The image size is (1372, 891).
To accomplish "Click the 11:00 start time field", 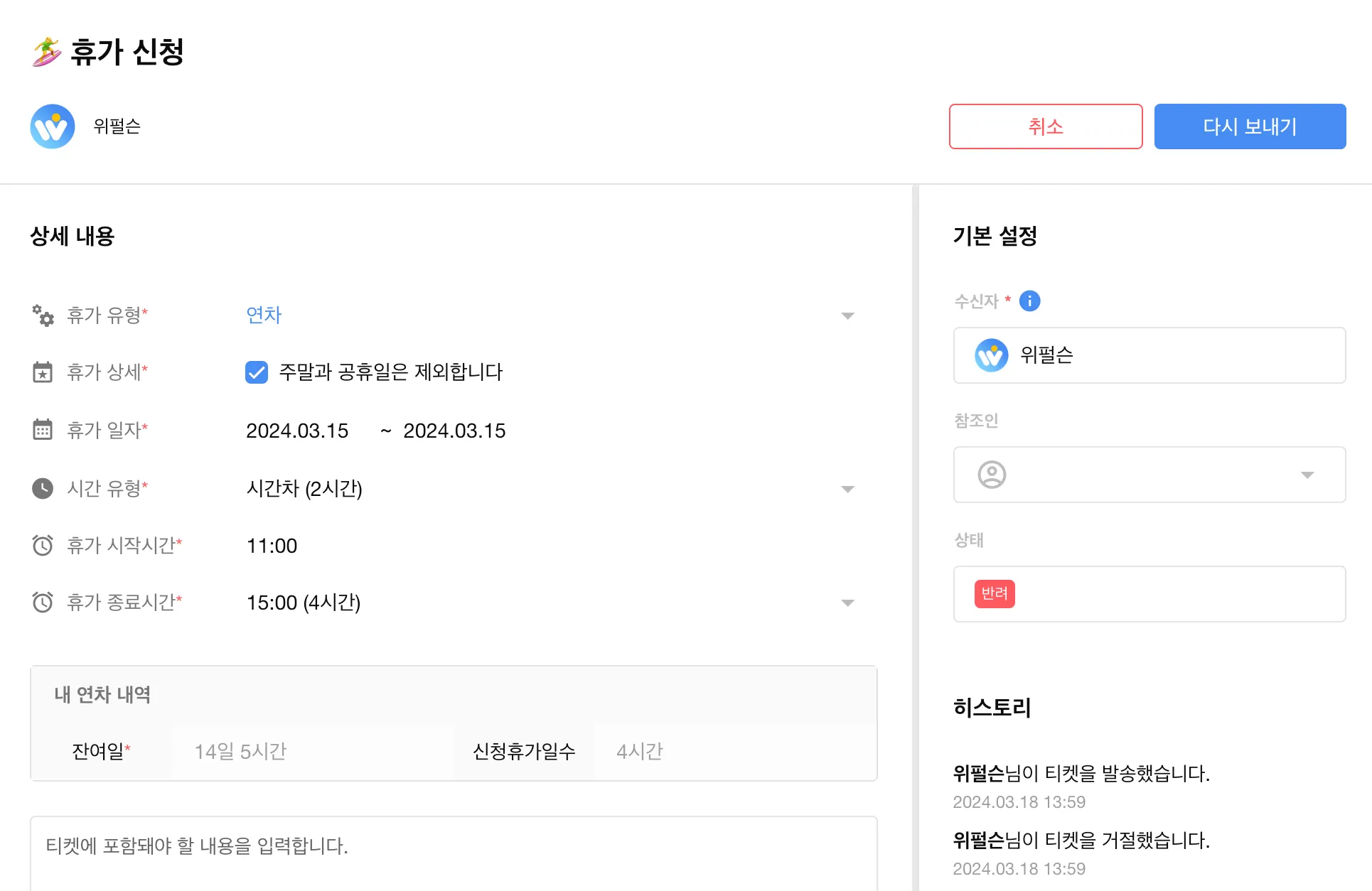I will (272, 546).
